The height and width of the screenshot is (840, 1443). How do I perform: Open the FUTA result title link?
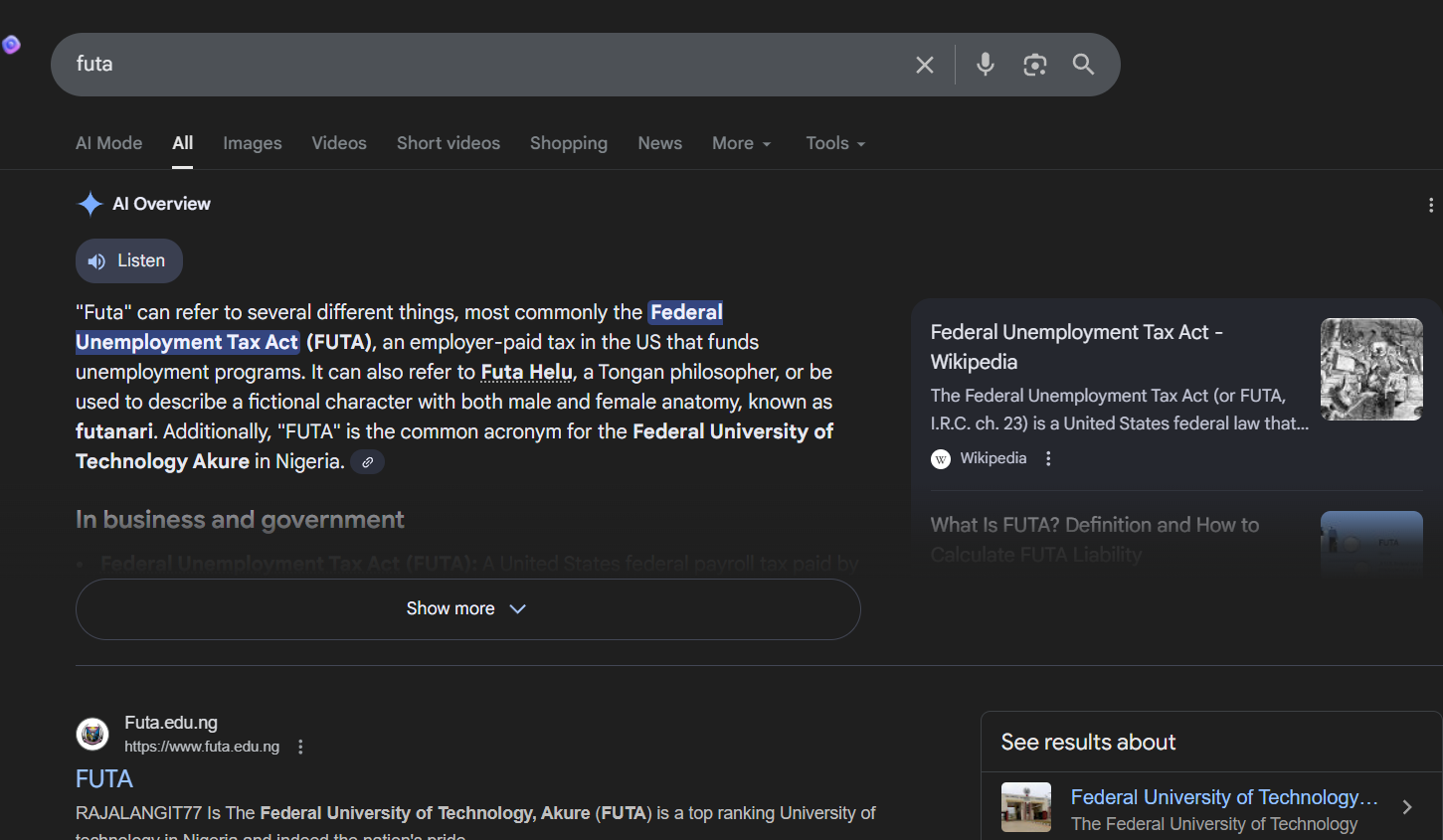[104, 778]
